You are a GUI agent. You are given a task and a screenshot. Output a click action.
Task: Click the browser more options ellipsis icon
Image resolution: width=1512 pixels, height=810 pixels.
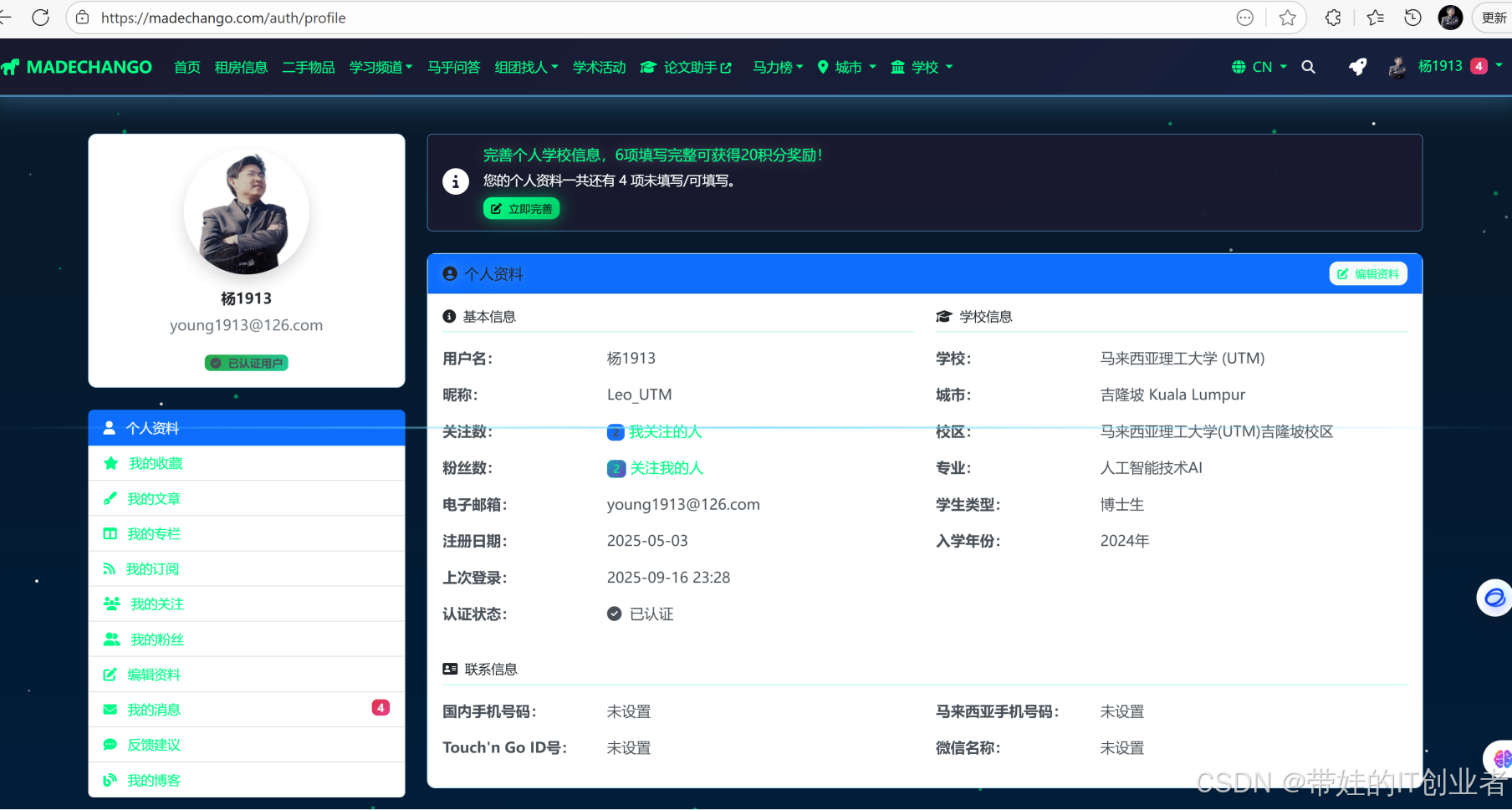(1245, 18)
